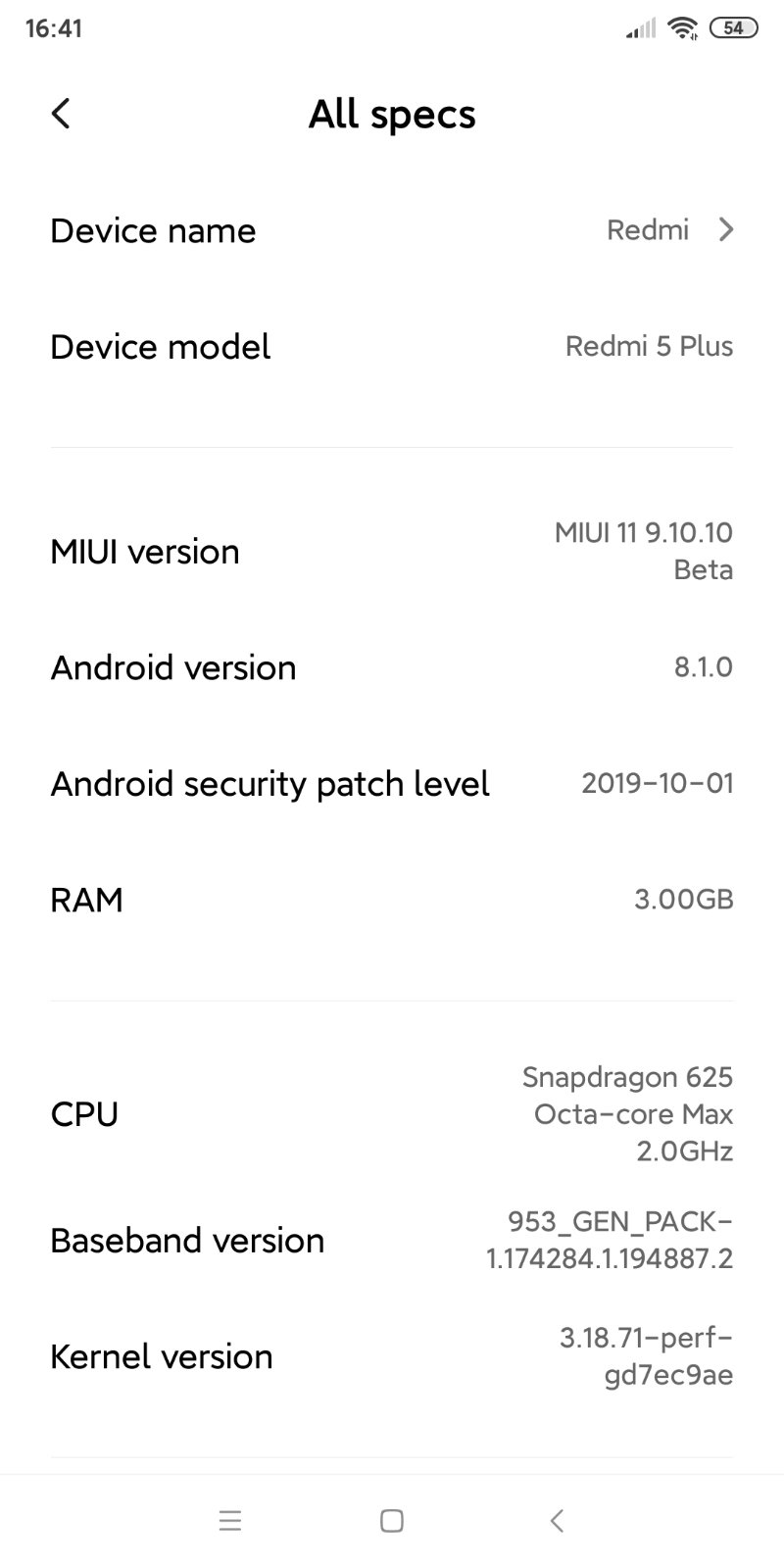Tap the clock showing 16:41
This screenshot has width=784, height=1568.
(x=54, y=28)
